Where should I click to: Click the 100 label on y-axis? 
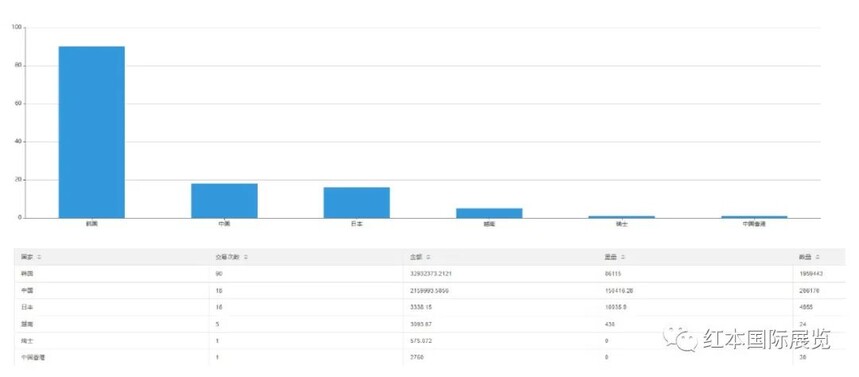point(17,27)
